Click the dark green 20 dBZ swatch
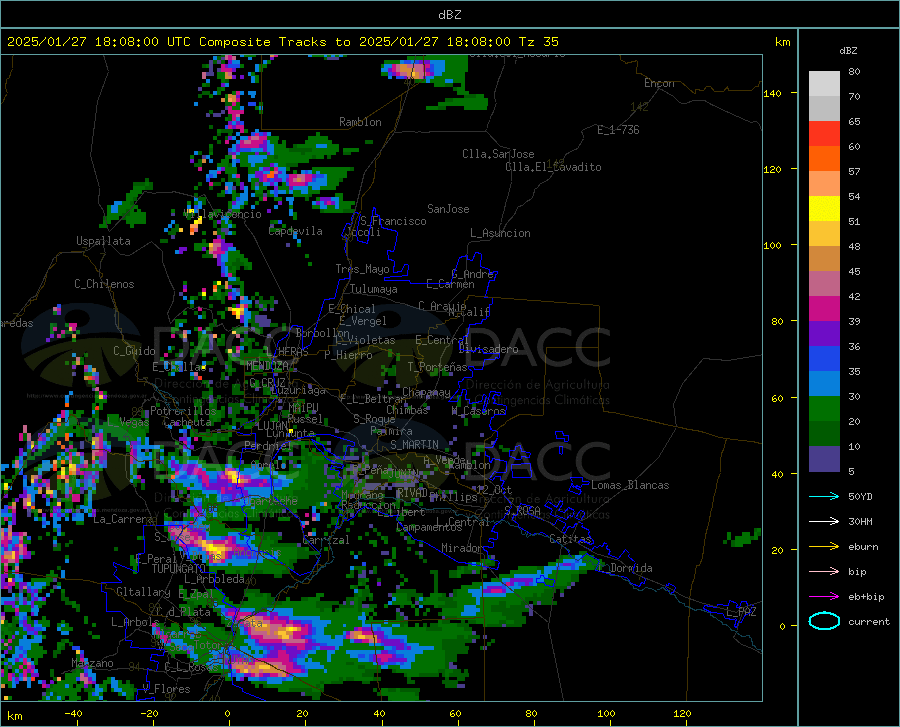The height and width of the screenshot is (727, 900). pyautogui.click(x=824, y=434)
